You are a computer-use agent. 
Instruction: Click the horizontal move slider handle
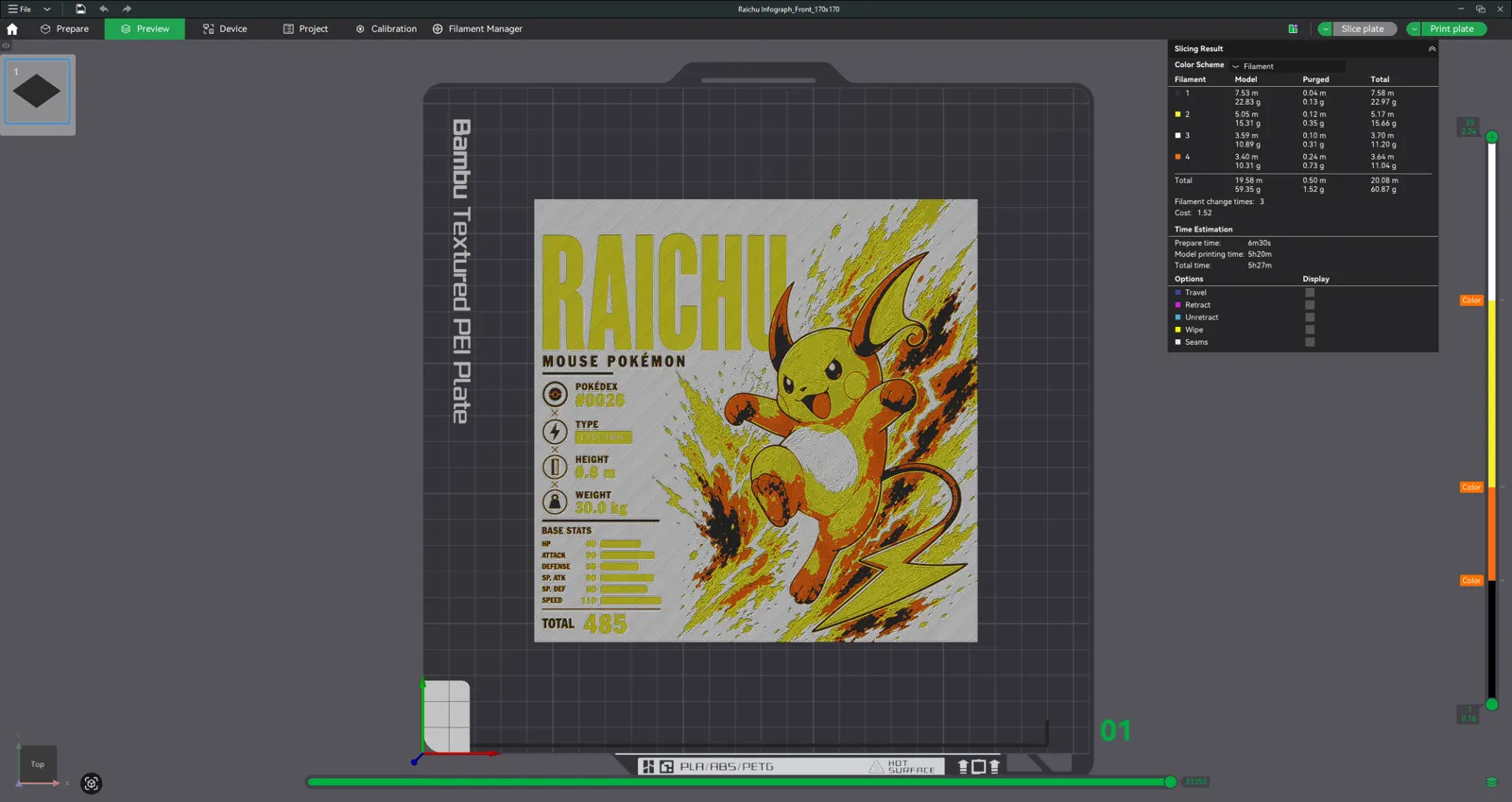1171,782
